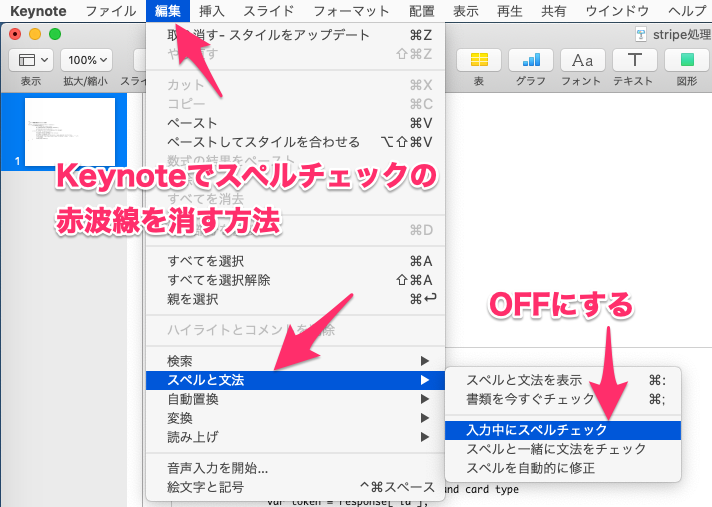Toggle スペルを自動的に修正
Viewport: 712px width, 507px height.
(563, 468)
